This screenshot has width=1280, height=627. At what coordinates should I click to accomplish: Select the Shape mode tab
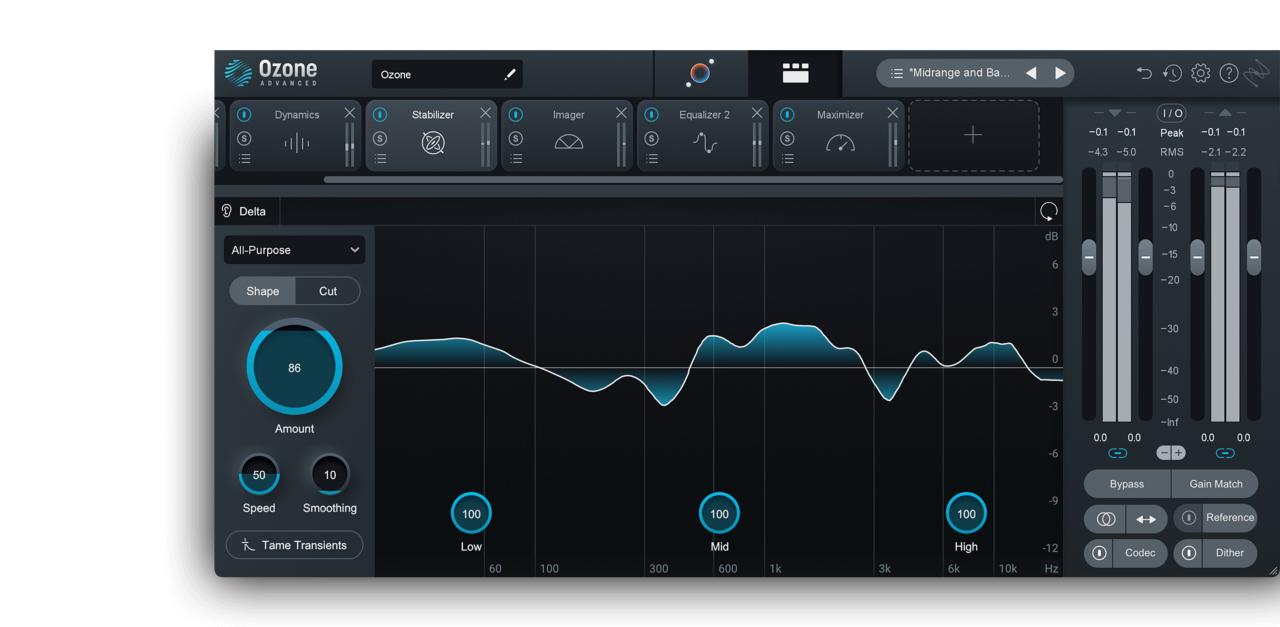click(x=263, y=291)
